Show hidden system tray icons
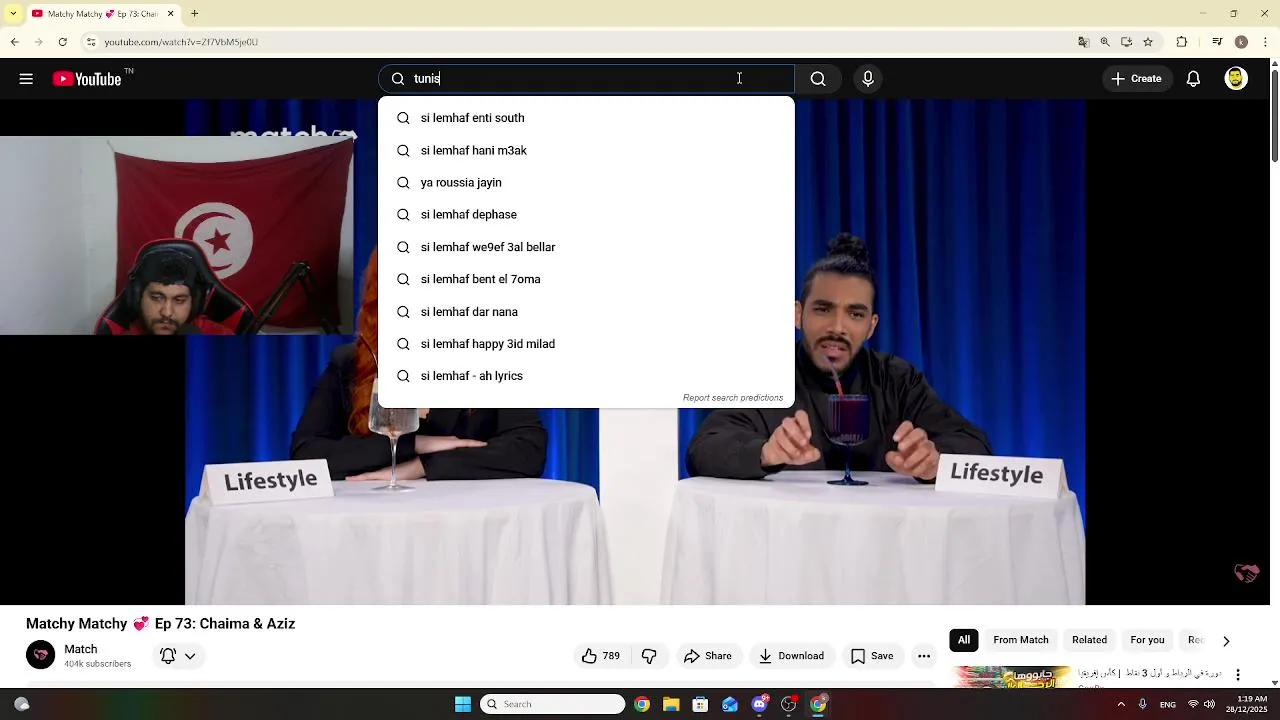This screenshot has width=1280, height=720. coord(1121,704)
